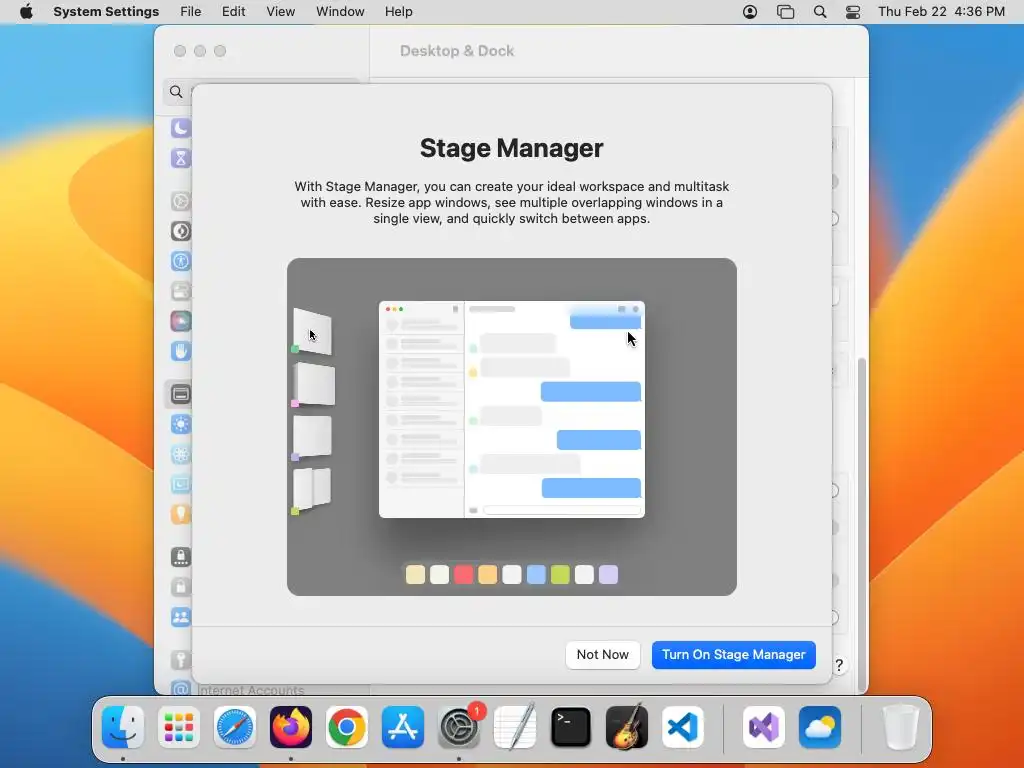Dismiss the dialog with Not Now

pyautogui.click(x=602, y=654)
